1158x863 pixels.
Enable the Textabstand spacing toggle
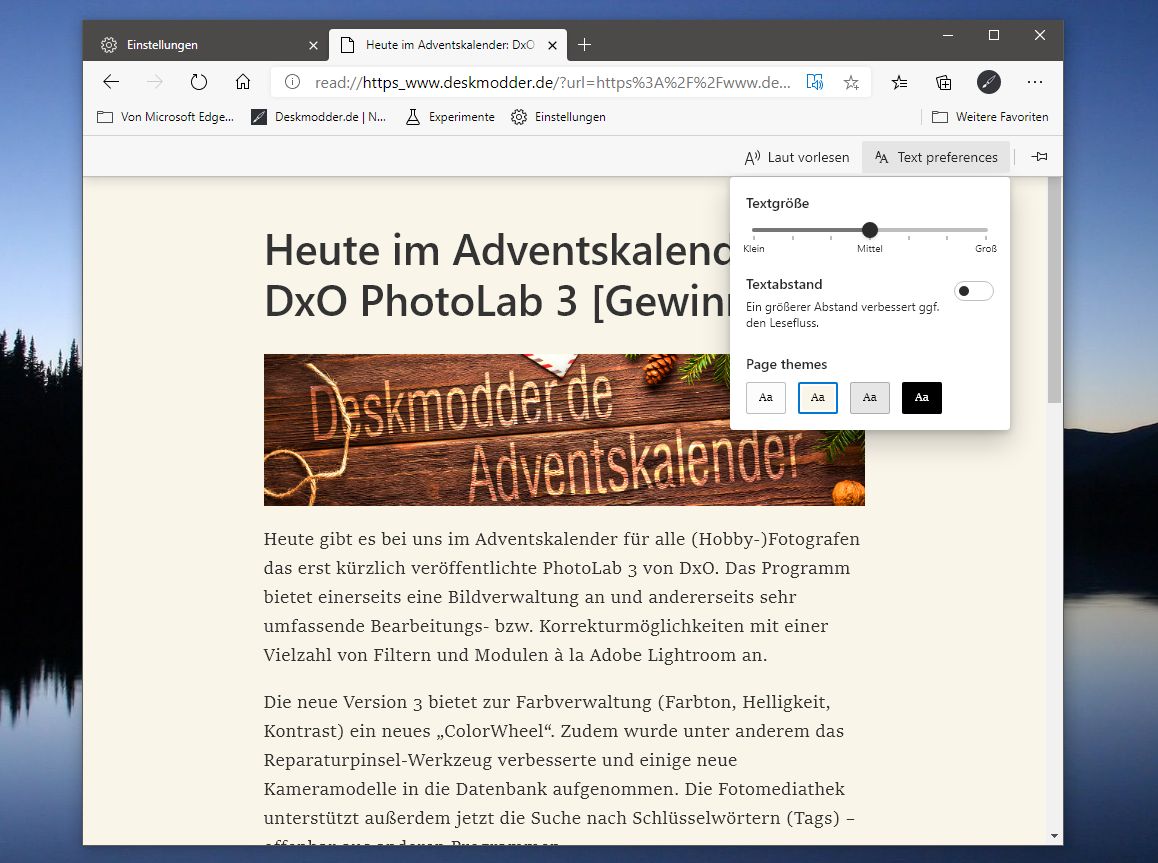[973, 291]
